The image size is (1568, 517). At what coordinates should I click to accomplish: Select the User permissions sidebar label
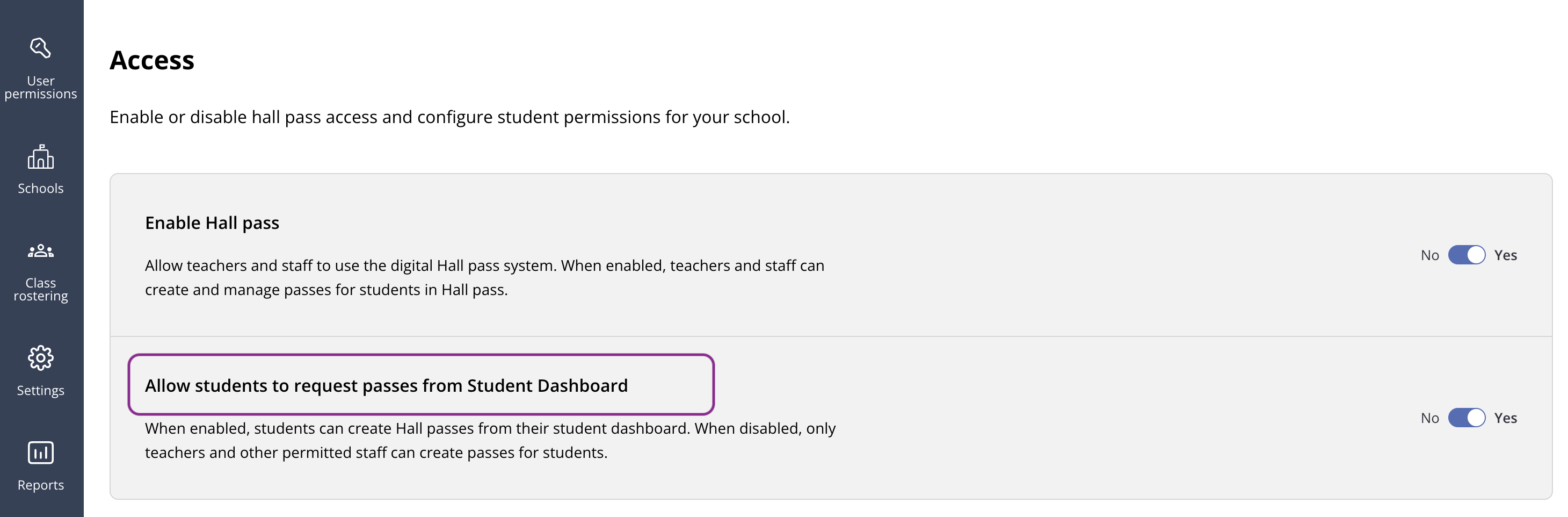point(40,87)
